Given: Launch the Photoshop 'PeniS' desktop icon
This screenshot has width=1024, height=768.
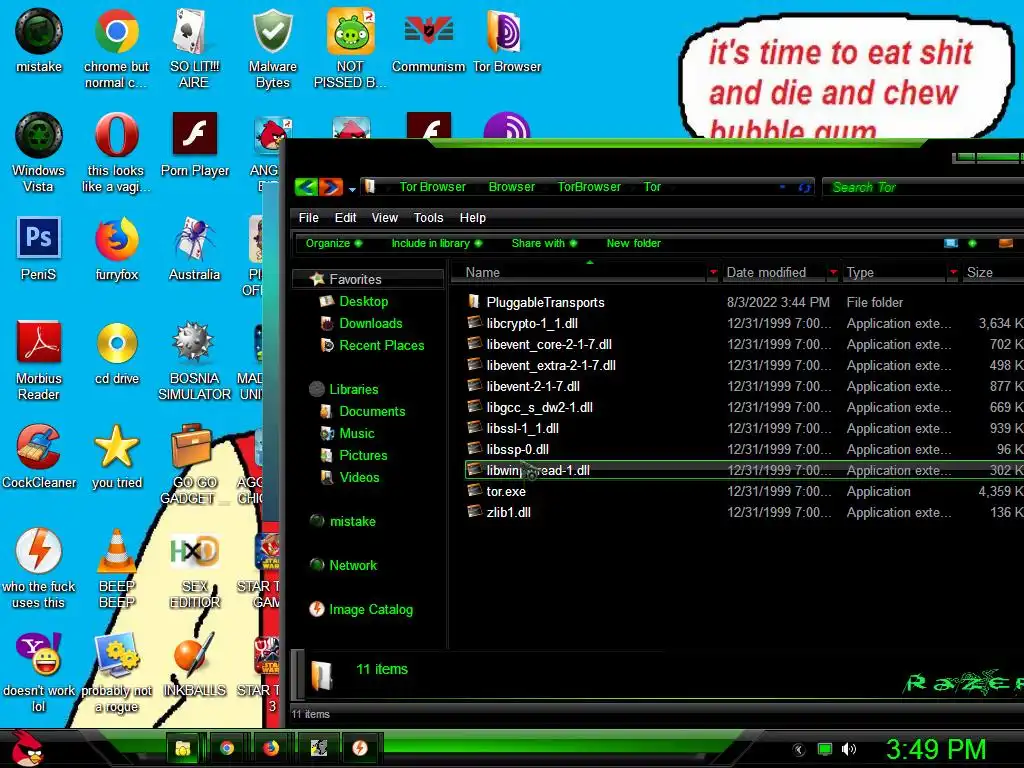Looking at the screenshot, I should [39, 249].
